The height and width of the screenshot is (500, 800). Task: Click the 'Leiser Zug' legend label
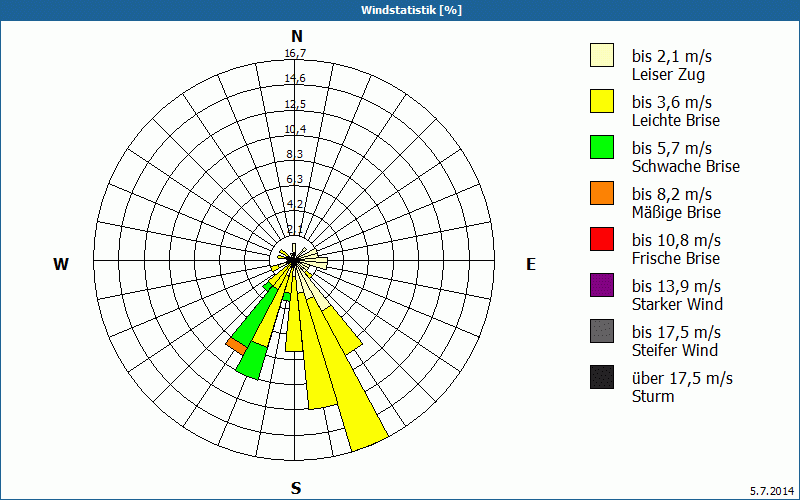668,74
